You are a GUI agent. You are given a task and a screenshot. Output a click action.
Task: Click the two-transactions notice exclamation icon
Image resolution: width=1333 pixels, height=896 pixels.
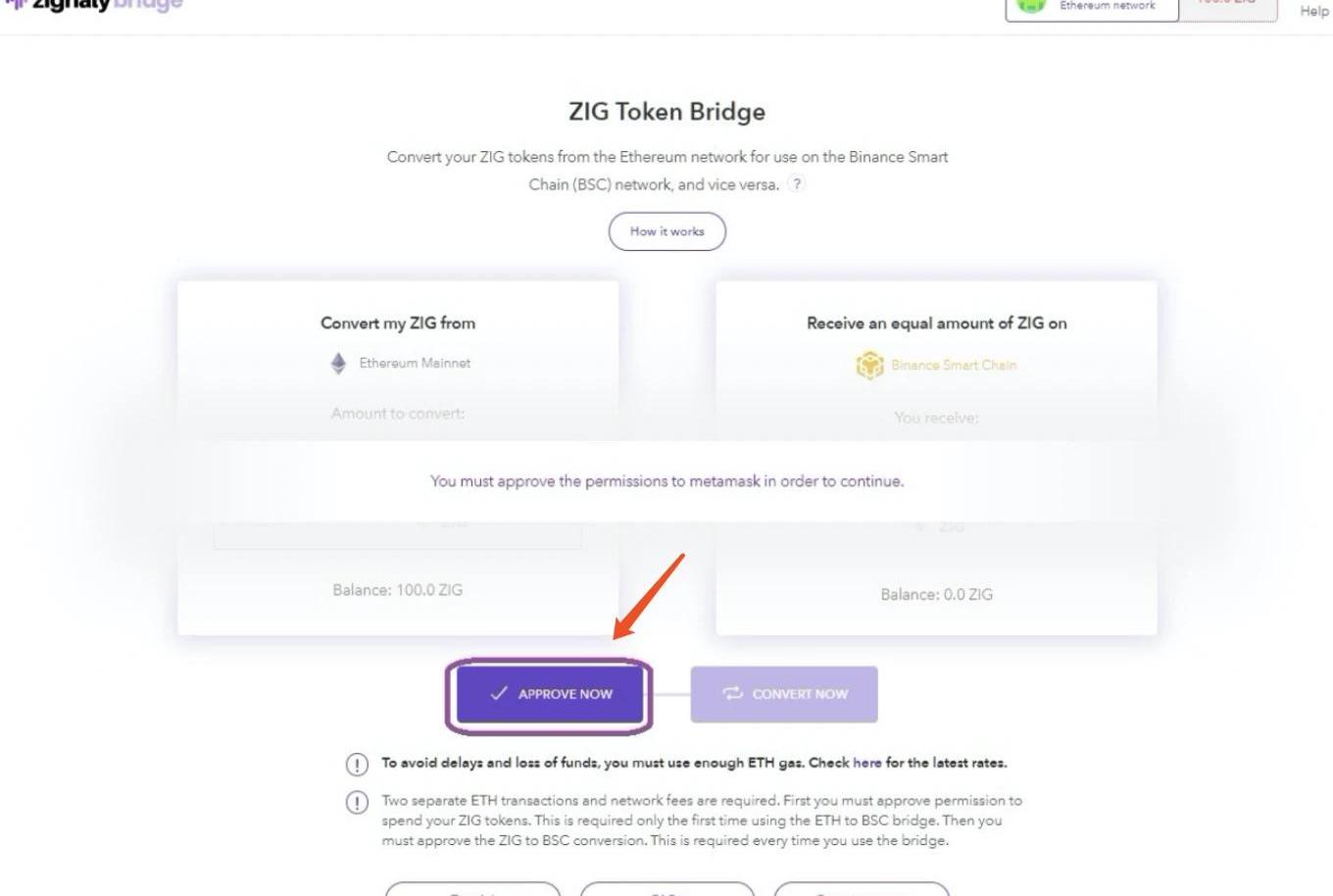(357, 802)
